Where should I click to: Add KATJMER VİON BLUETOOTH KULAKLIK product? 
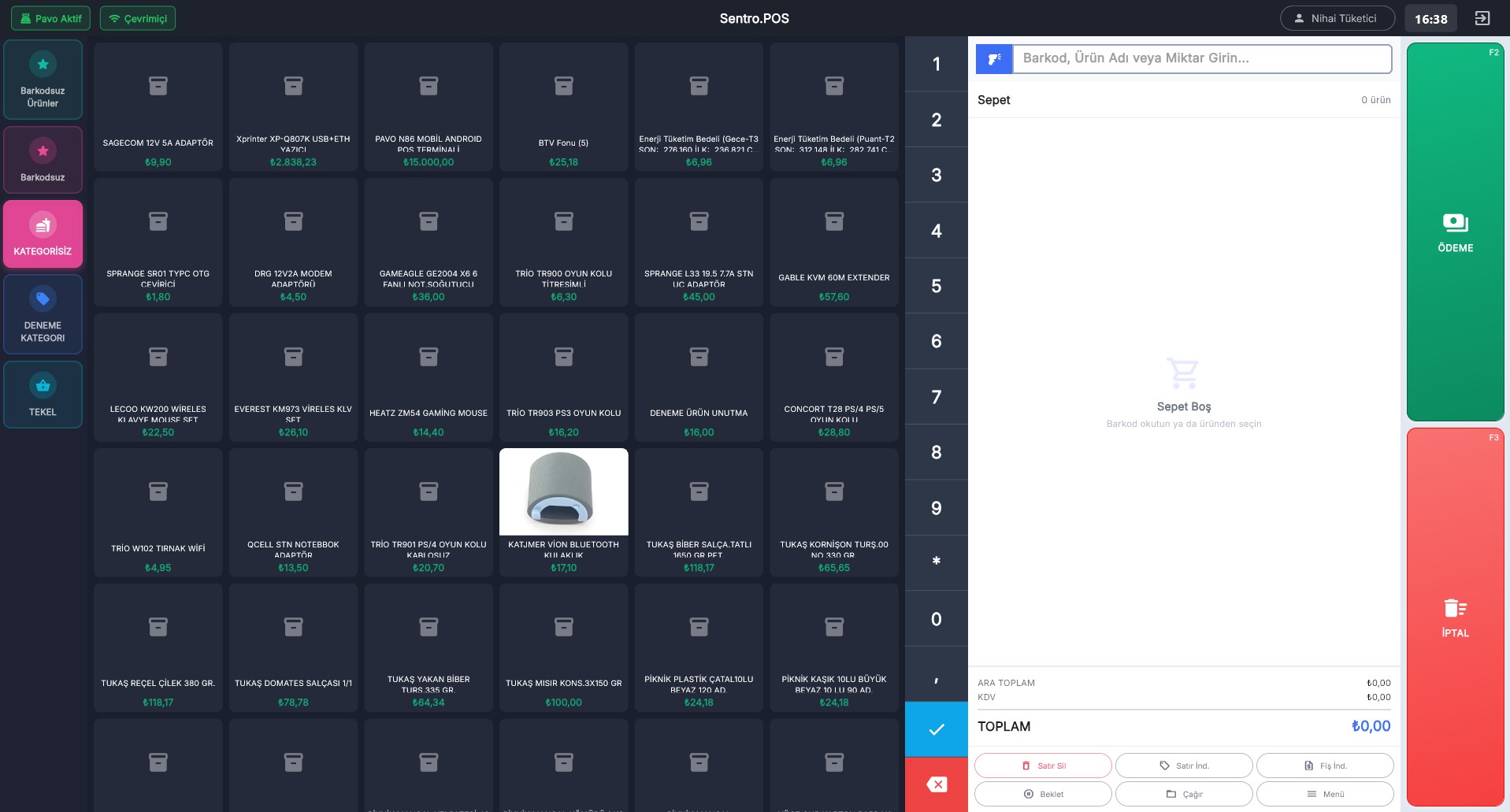tap(564, 513)
